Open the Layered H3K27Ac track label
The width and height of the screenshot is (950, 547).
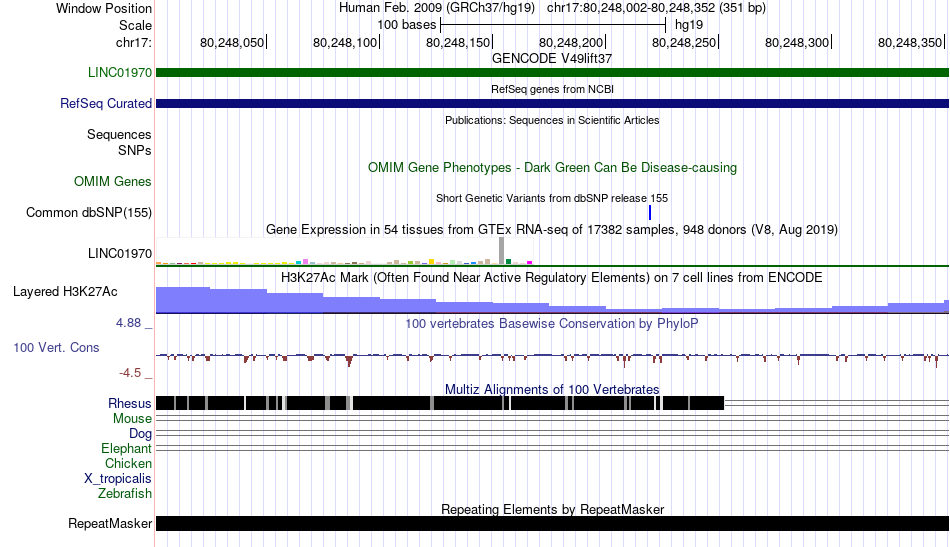tap(65, 292)
